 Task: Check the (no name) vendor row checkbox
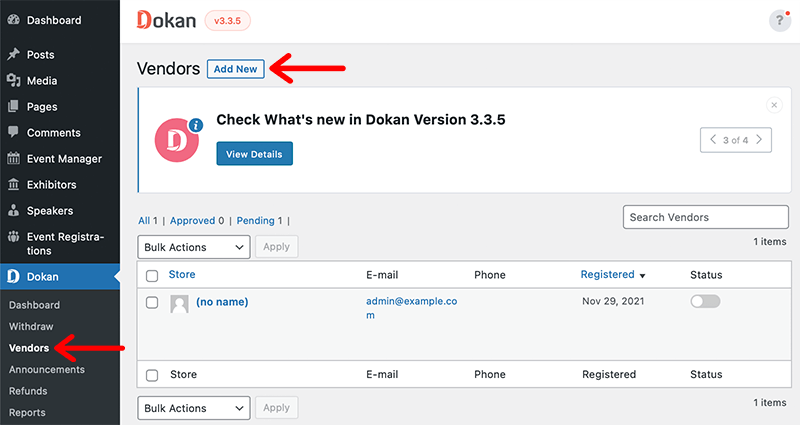[152, 302]
